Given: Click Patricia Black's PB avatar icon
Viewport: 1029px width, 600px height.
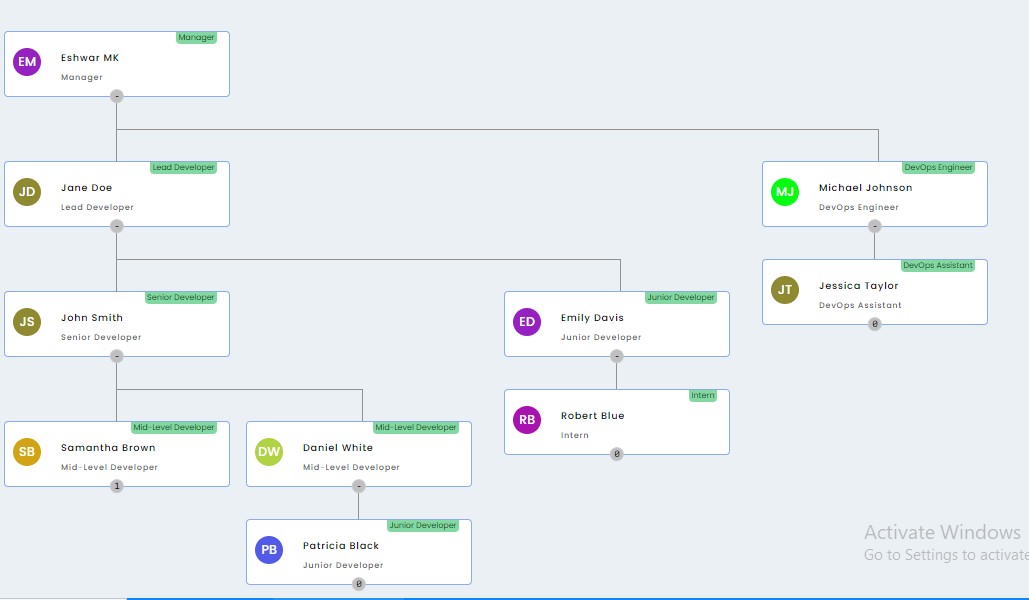Looking at the screenshot, I should point(269,550).
